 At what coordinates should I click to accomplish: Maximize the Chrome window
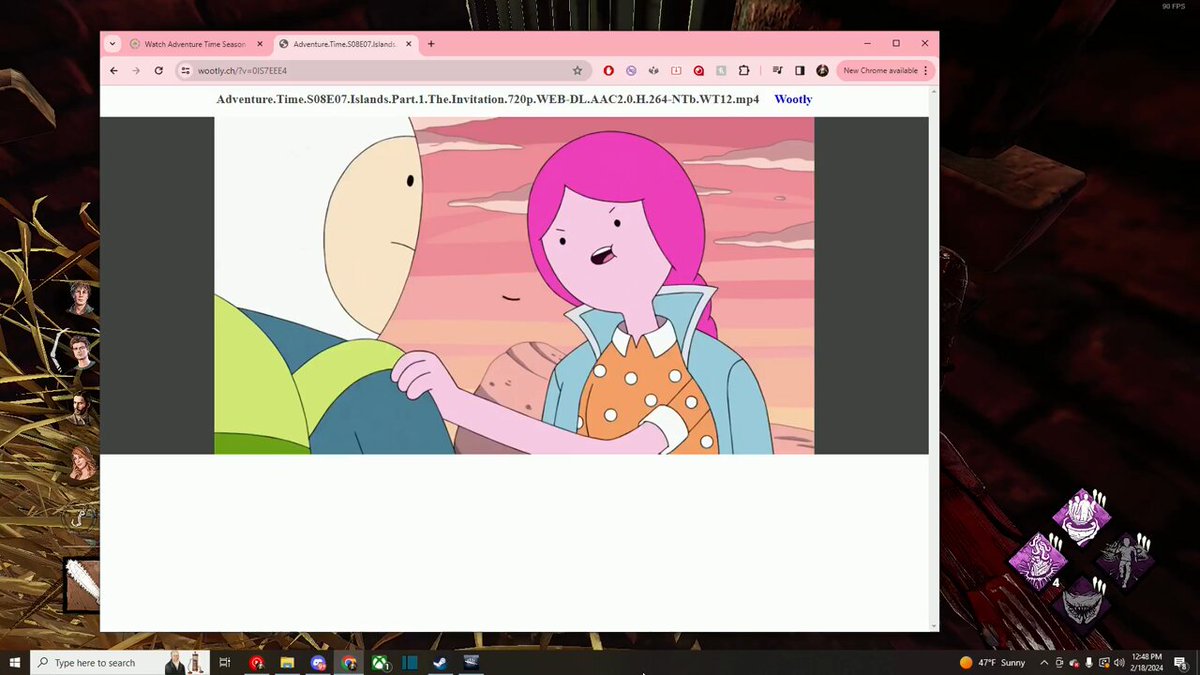pyautogui.click(x=896, y=43)
